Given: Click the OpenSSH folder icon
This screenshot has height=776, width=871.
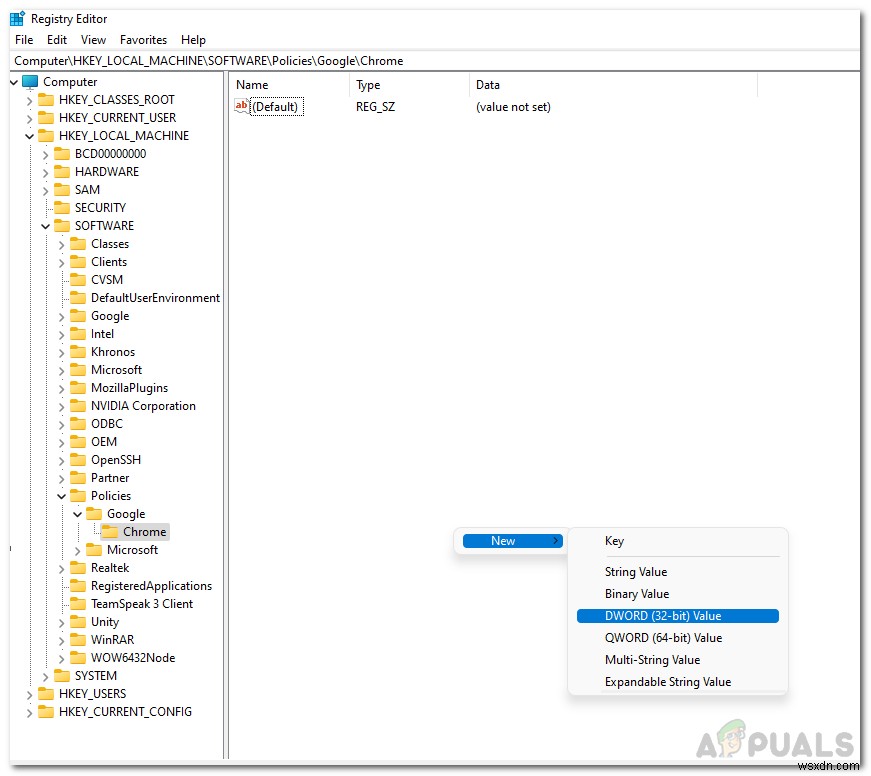Looking at the screenshot, I should (x=79, y=459).
